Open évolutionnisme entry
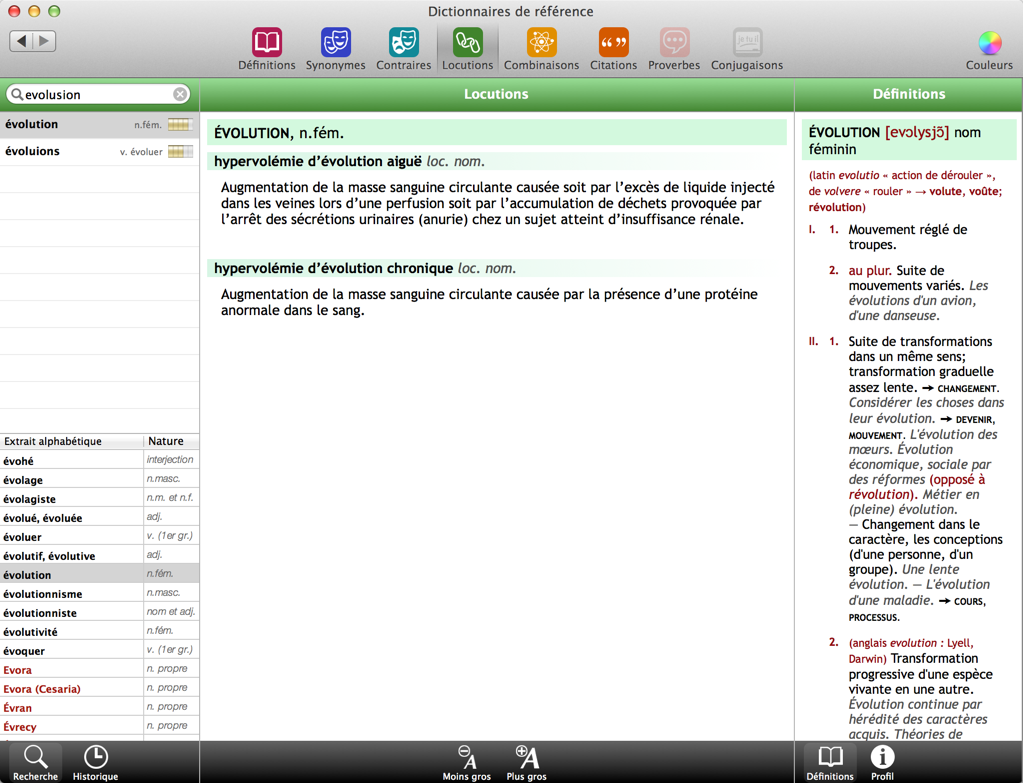This screenshot has height=783, width=1023. pyautogui.click(x=99, y=593)
